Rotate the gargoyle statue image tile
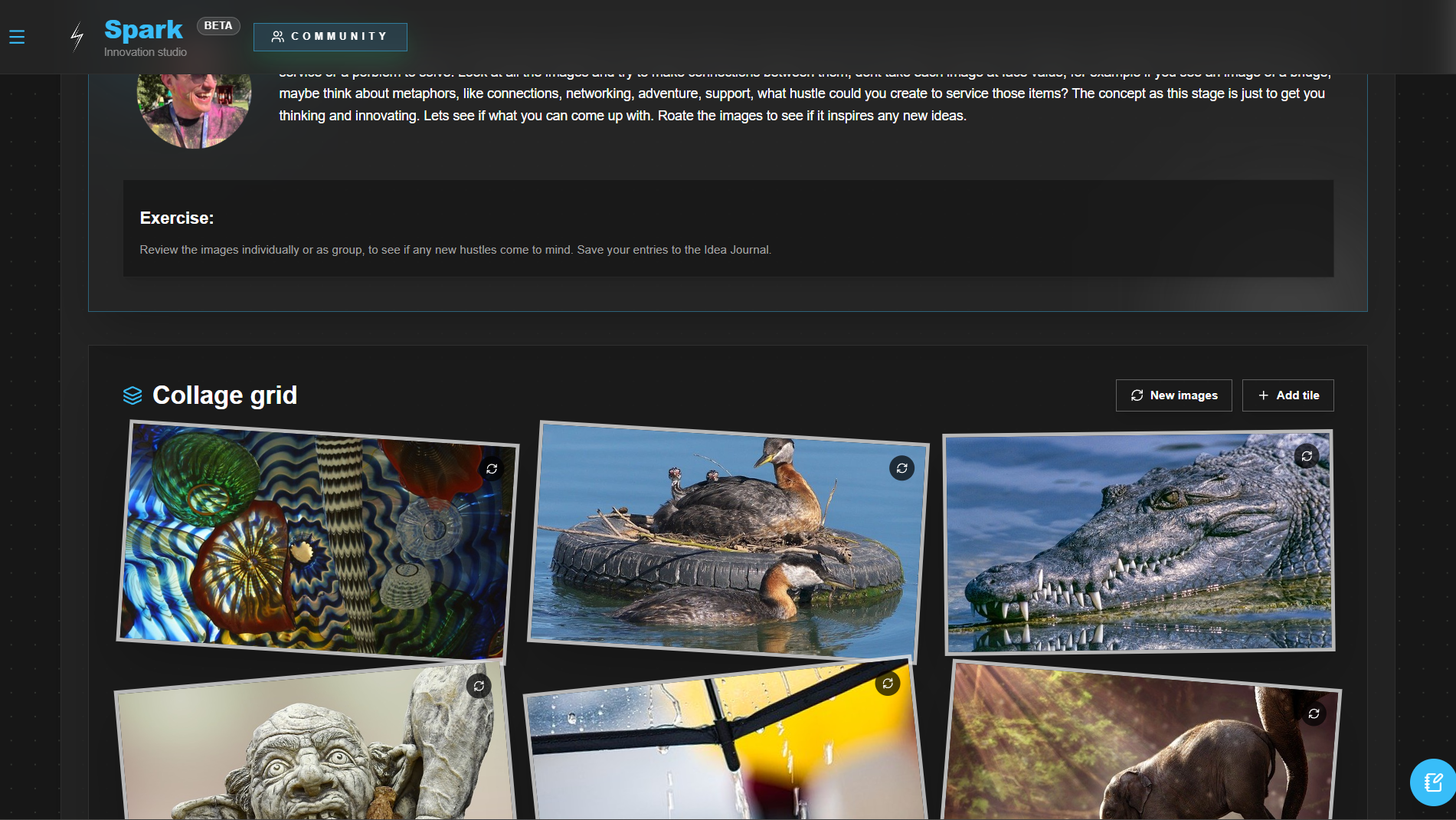Screen dimensions: 1456x820 click(x=479, y=686)
